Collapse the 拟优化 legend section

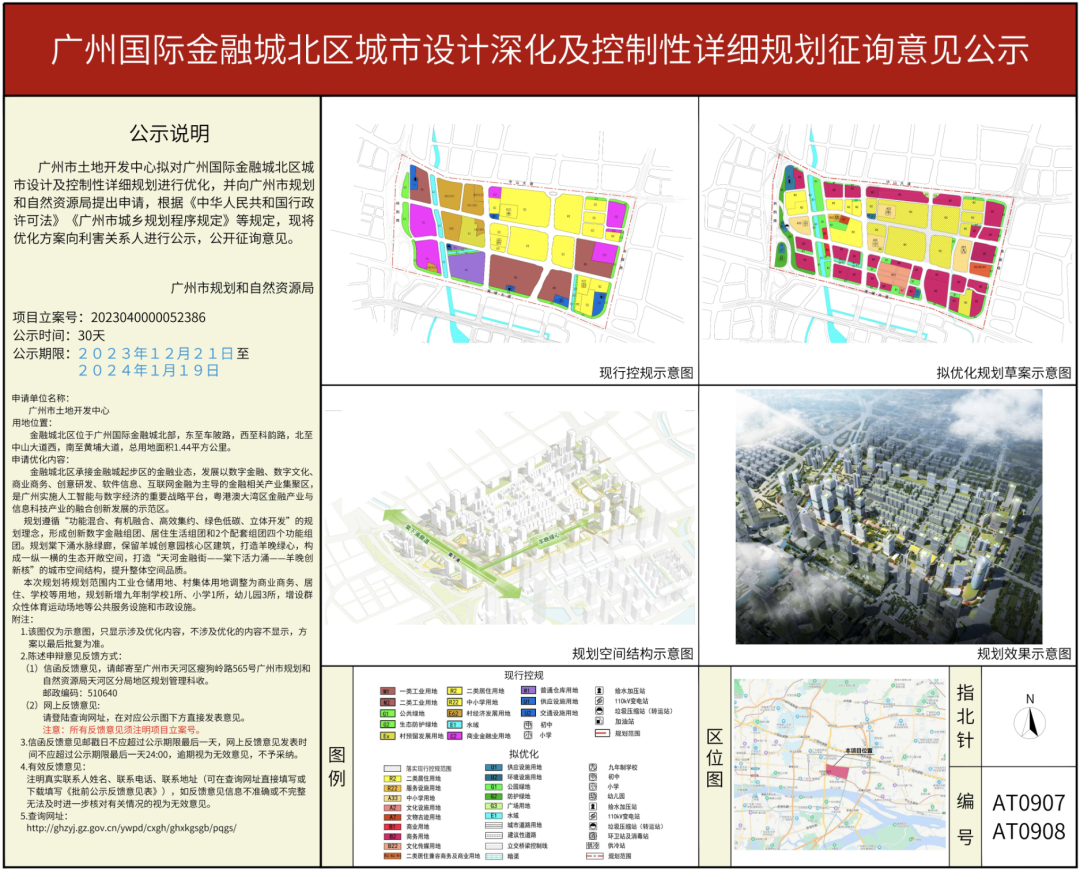click(523, 754)
